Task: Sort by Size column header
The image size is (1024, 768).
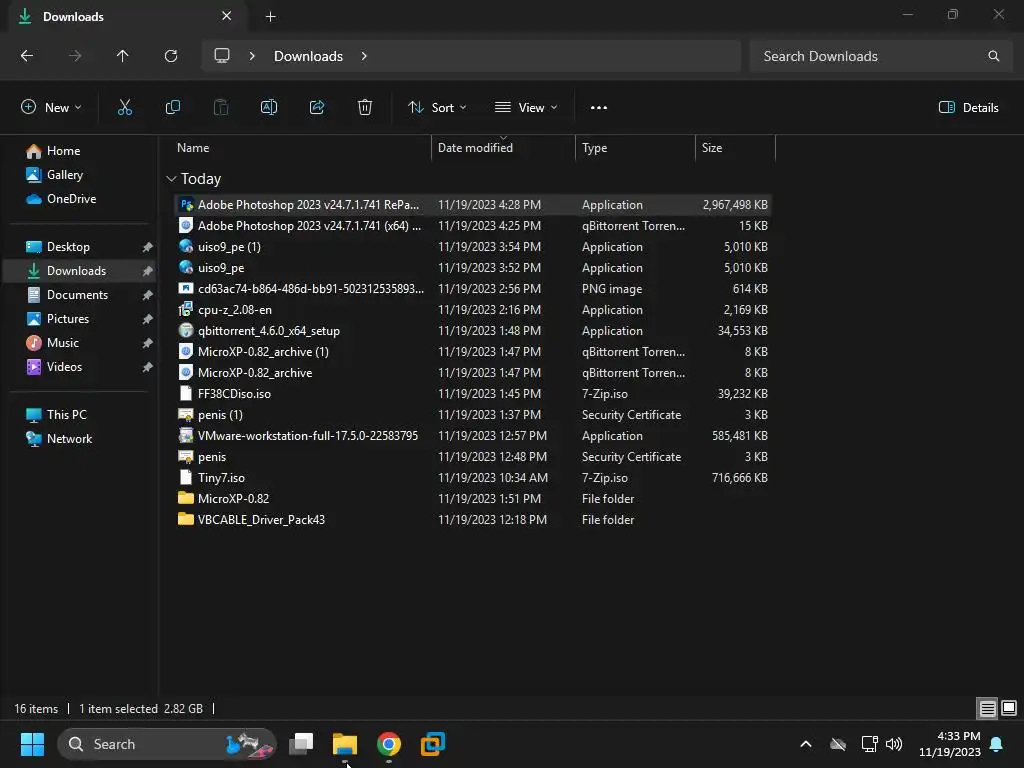Action: pyautogui.click(x=712, y=148)
